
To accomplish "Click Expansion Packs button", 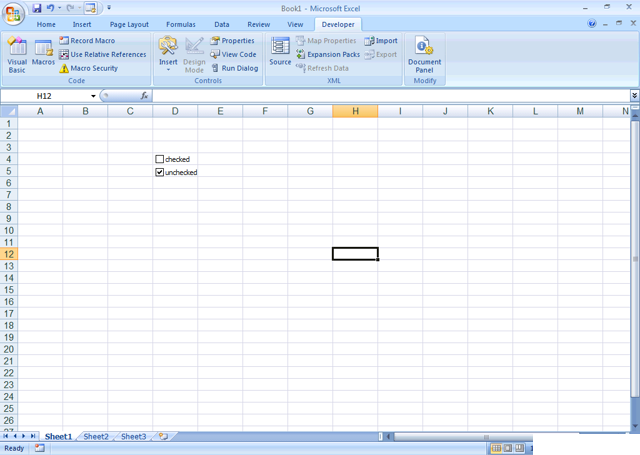I will point(327,55).
